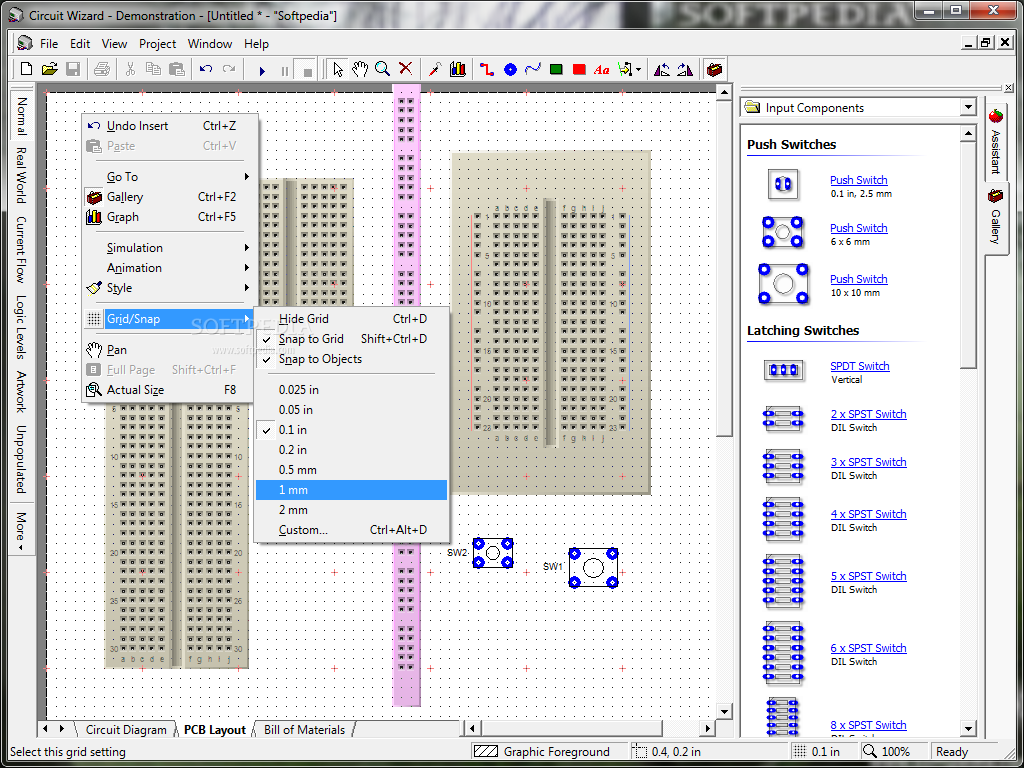Toggle the Gallery toolbox icon in toolbar
Viewport: 1024px width, 768px height.
[x=714, y=69]
